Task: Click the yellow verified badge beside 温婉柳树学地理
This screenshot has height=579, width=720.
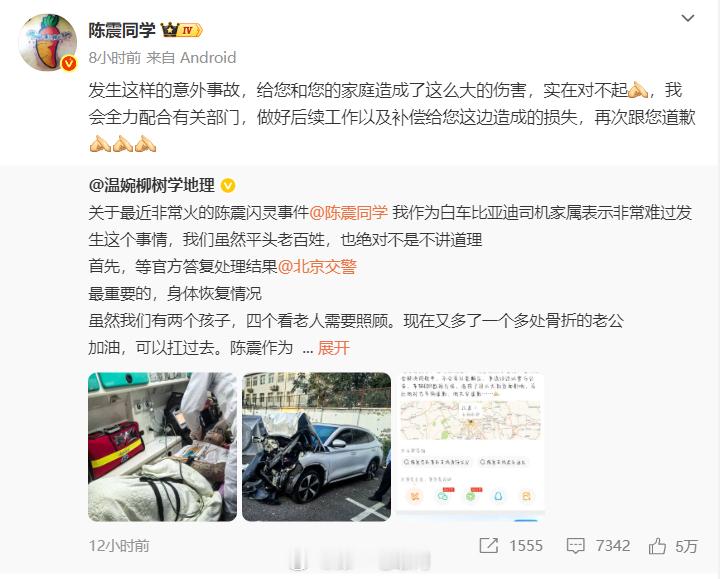Action: coord(228,186)
